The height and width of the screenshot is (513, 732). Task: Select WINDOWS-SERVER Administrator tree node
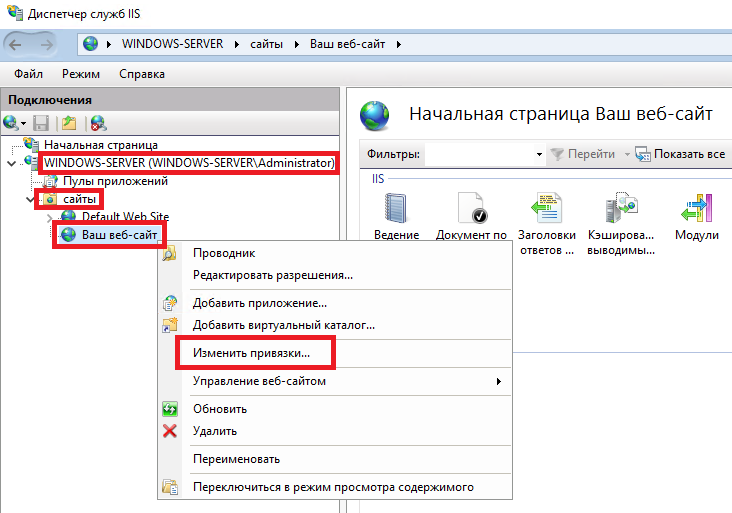tap(189, 163)
